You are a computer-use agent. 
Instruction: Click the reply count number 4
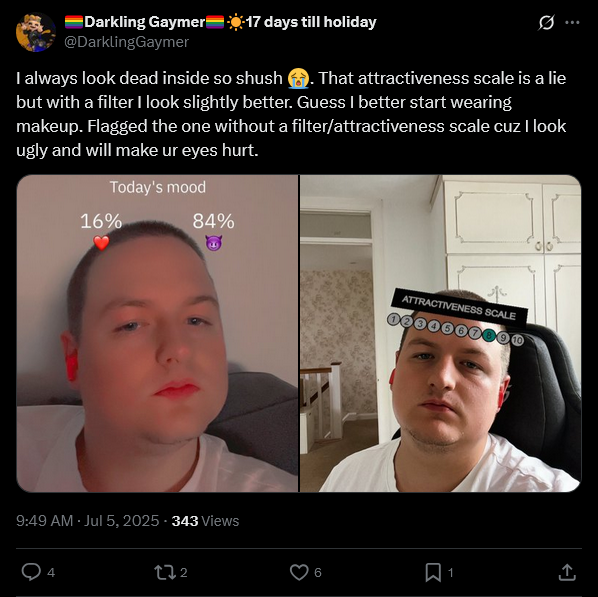[x=51, y=573]
